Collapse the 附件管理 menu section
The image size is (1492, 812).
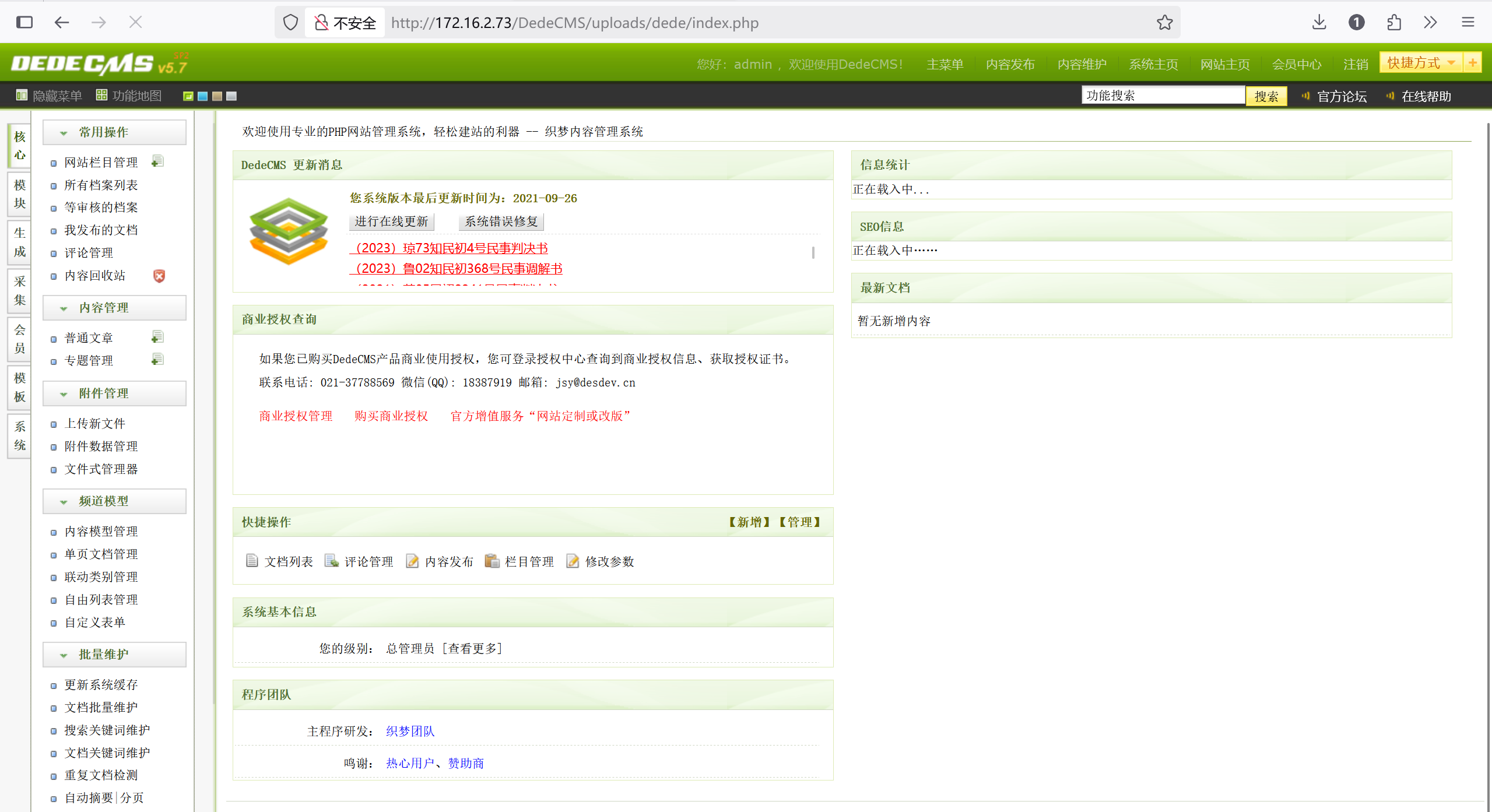(114, 393)
